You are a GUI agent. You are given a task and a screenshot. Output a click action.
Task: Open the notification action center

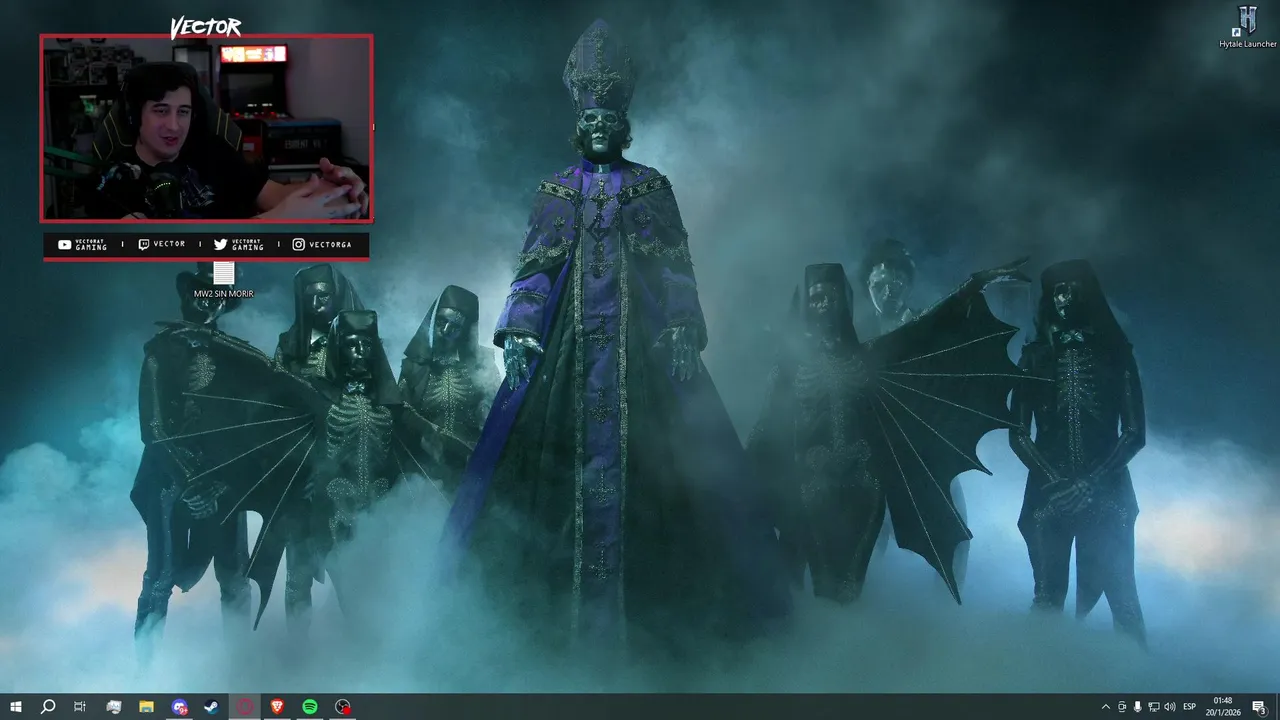coord(1260,707)
